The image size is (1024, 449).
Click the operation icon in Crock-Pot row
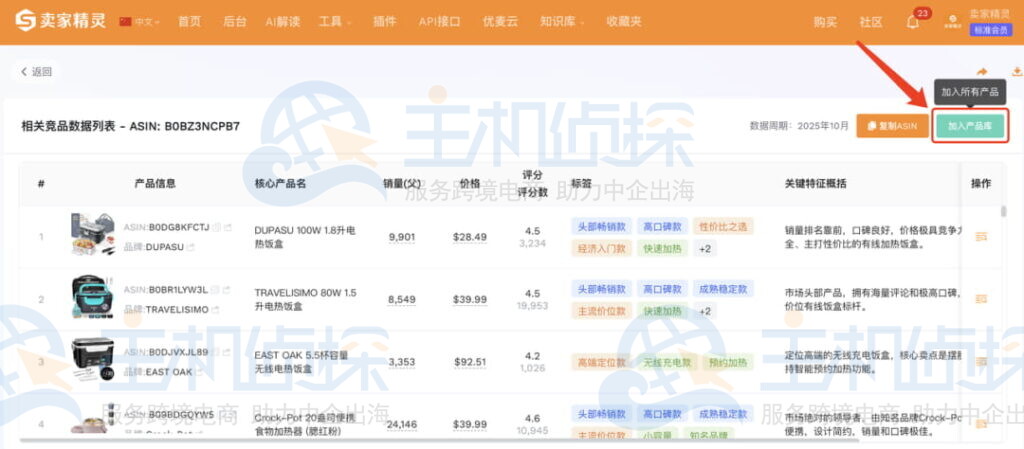pos(981,424)
